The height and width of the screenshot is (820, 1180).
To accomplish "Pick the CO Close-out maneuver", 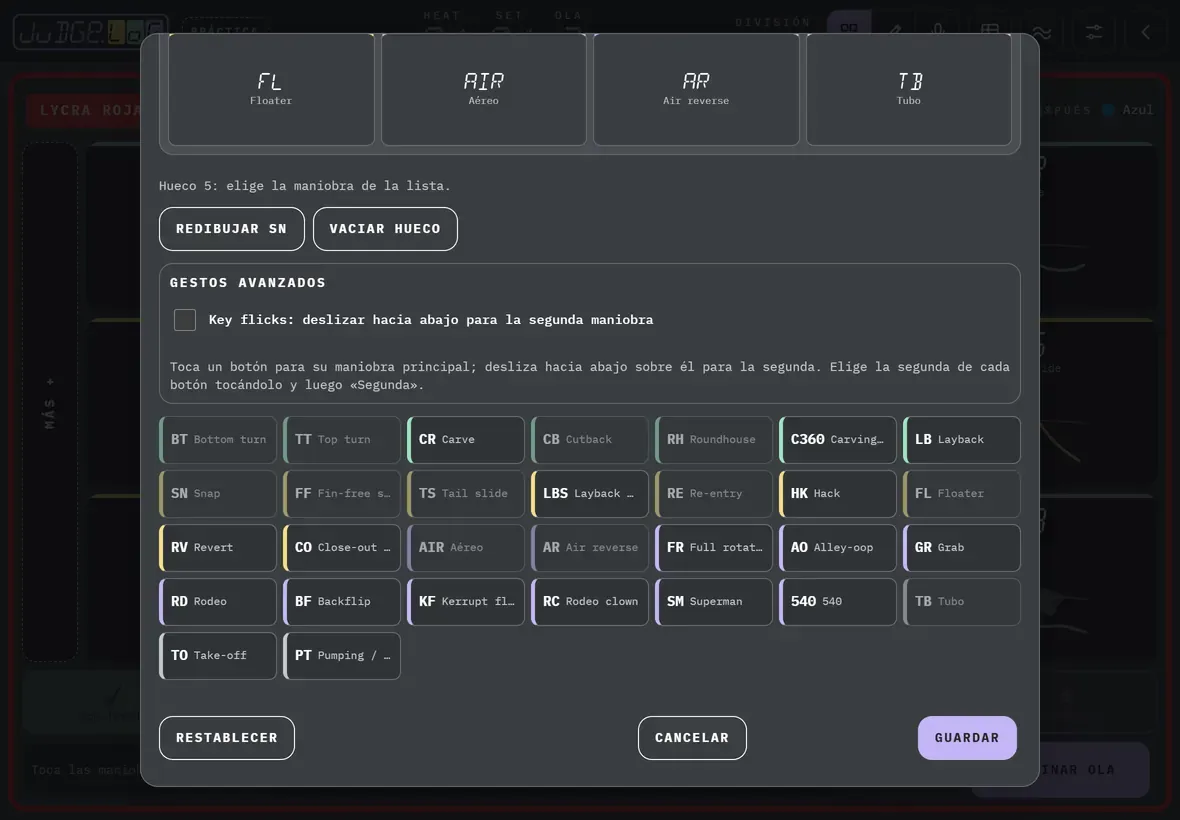I will click(342, 548).
